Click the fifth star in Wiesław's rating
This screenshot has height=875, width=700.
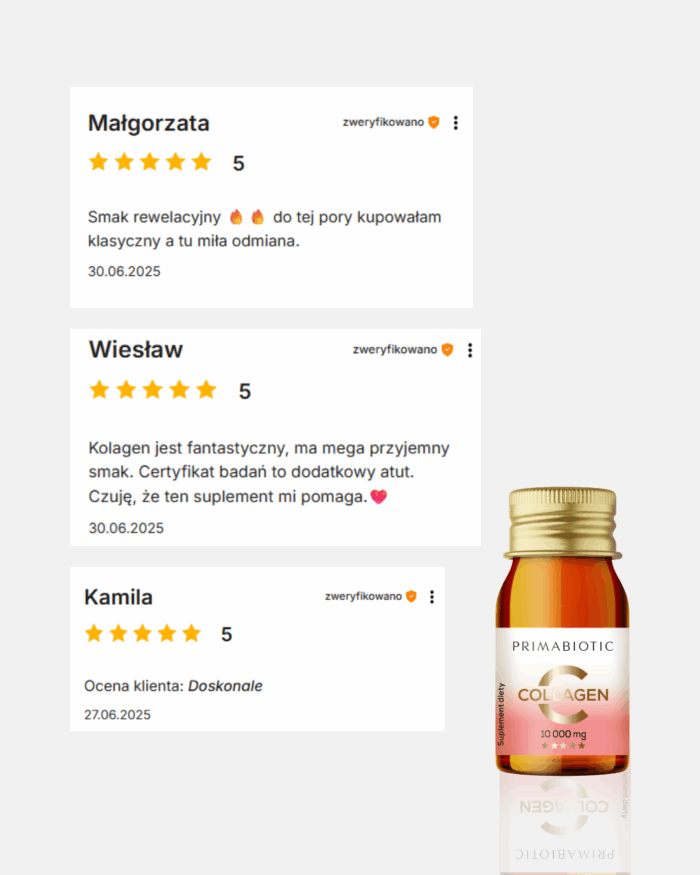point(206,390)
